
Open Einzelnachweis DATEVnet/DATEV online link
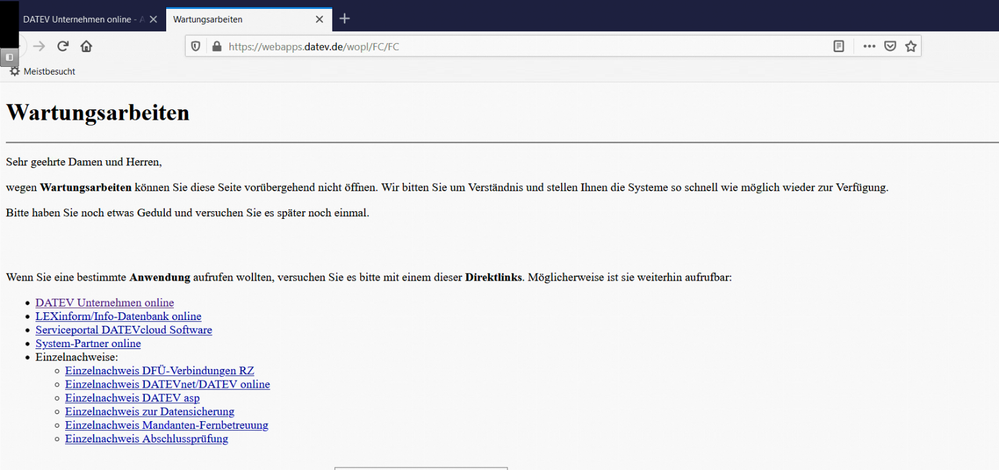click(x=168, y=384)
